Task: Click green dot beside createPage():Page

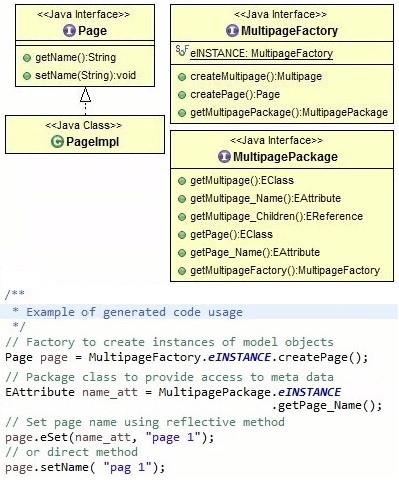Action: (182, 95)
